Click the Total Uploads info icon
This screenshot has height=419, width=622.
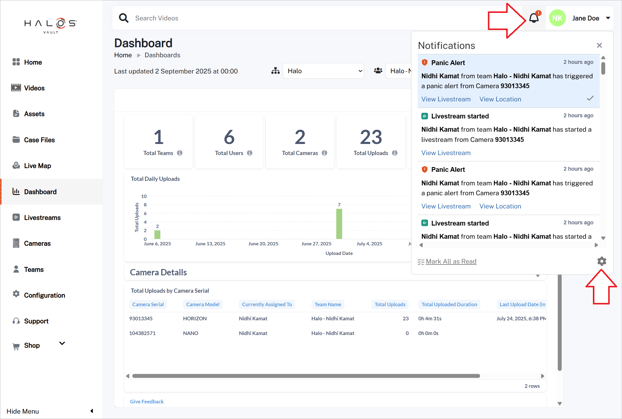[395, 153]
